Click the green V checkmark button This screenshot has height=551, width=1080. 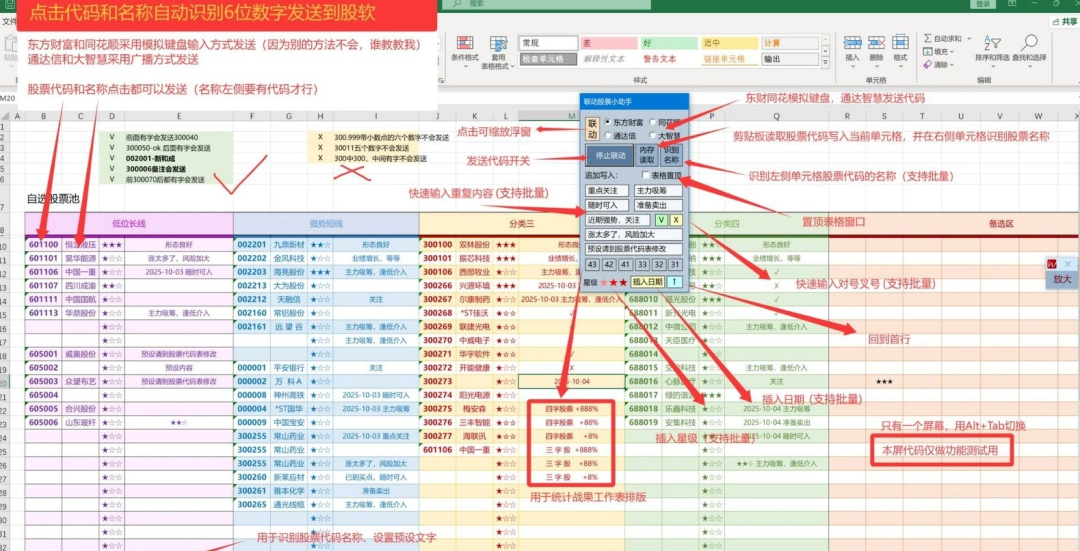coord(661,220)
